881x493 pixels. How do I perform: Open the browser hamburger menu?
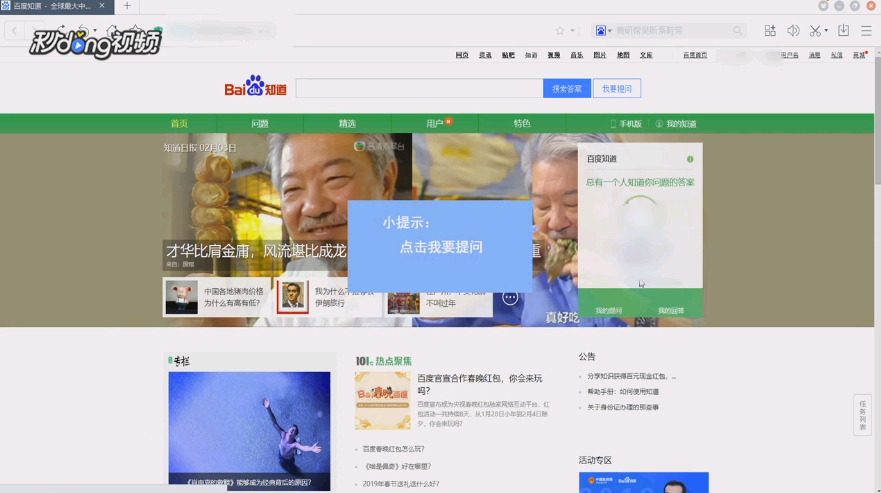point(866,30)
